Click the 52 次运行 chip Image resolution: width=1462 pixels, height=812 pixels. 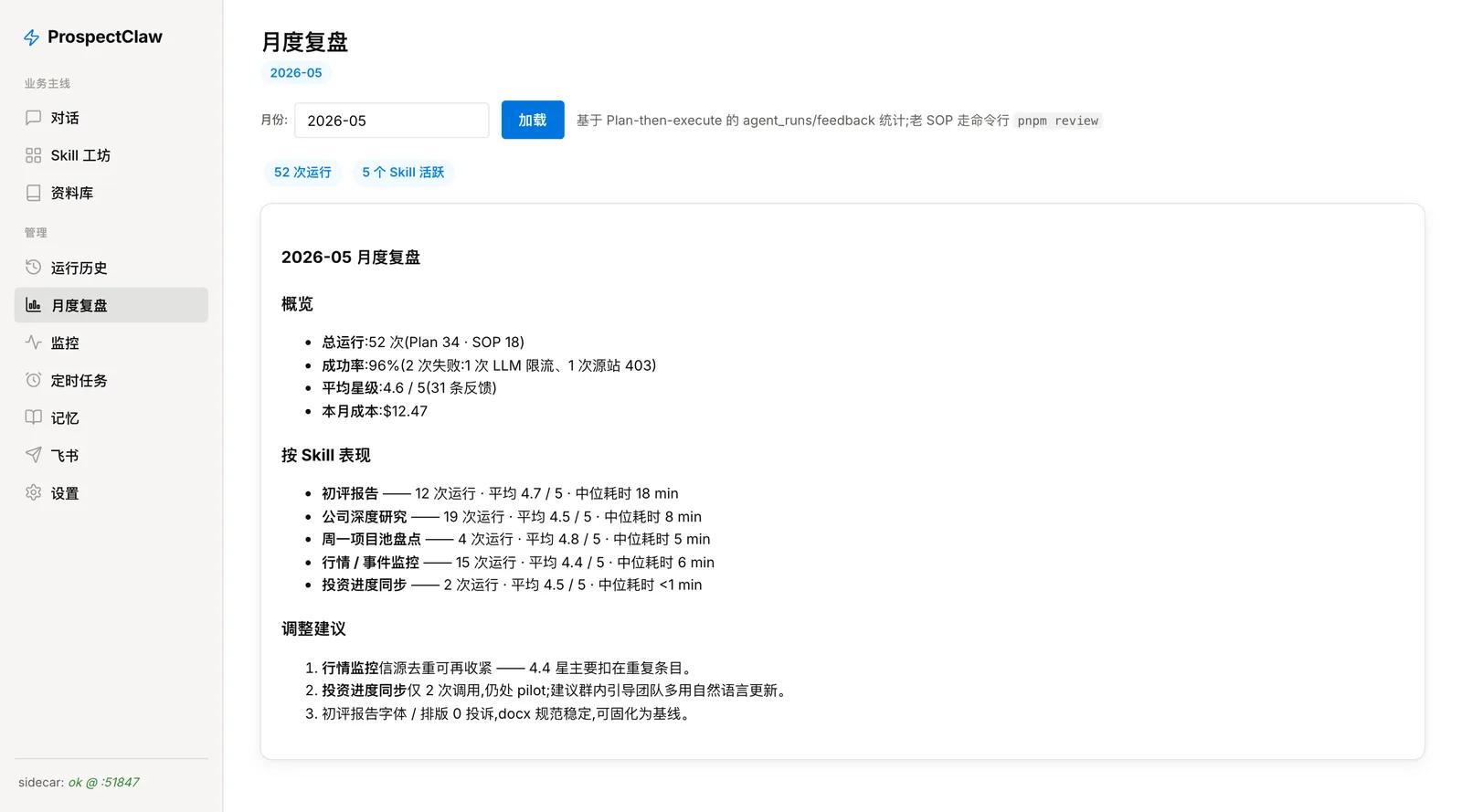click(302, 173)
